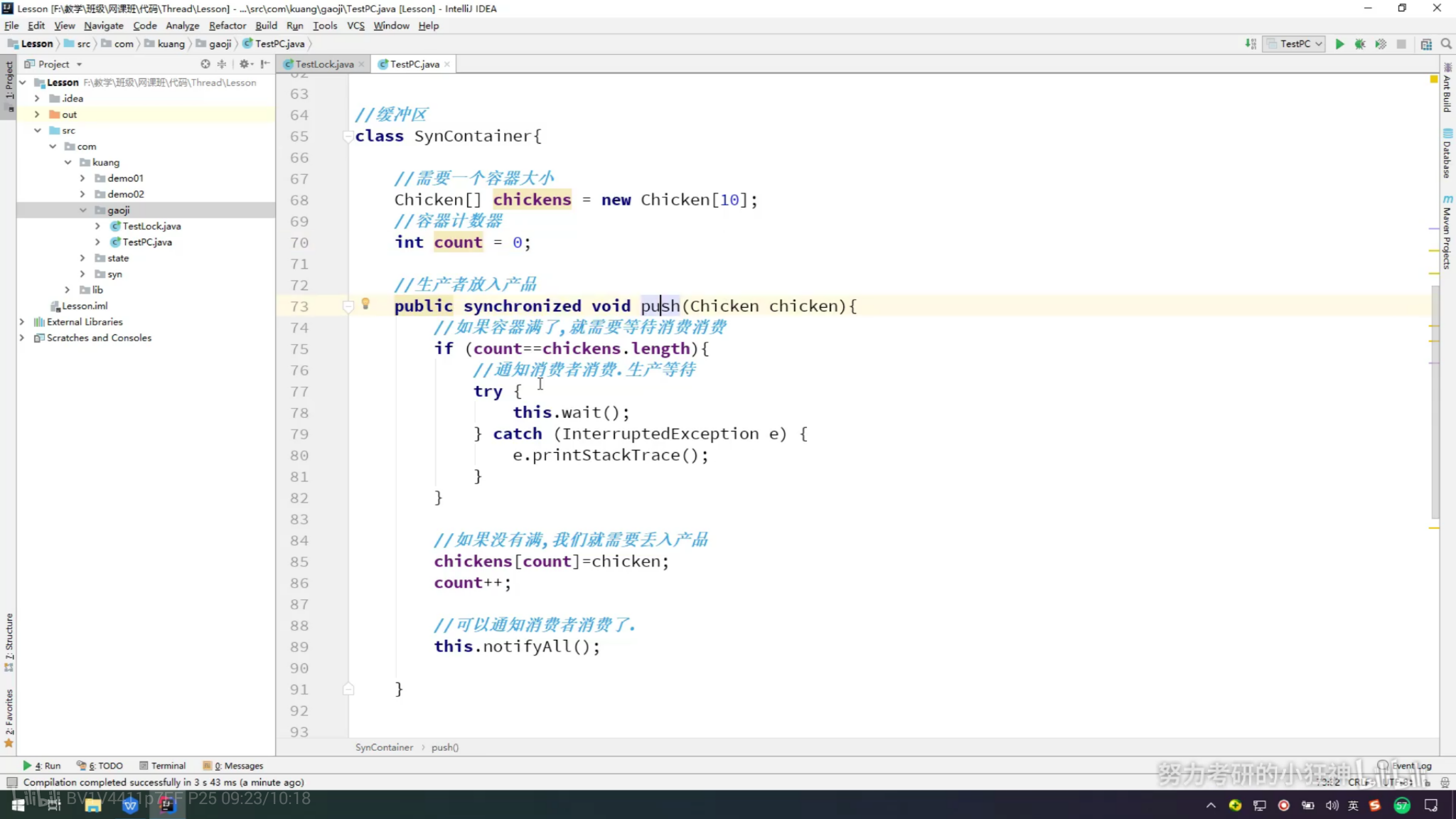Collapse the Lesson root node
Image resolution: width=1456 pixels, height=819 pixels.
coord(23,82)
